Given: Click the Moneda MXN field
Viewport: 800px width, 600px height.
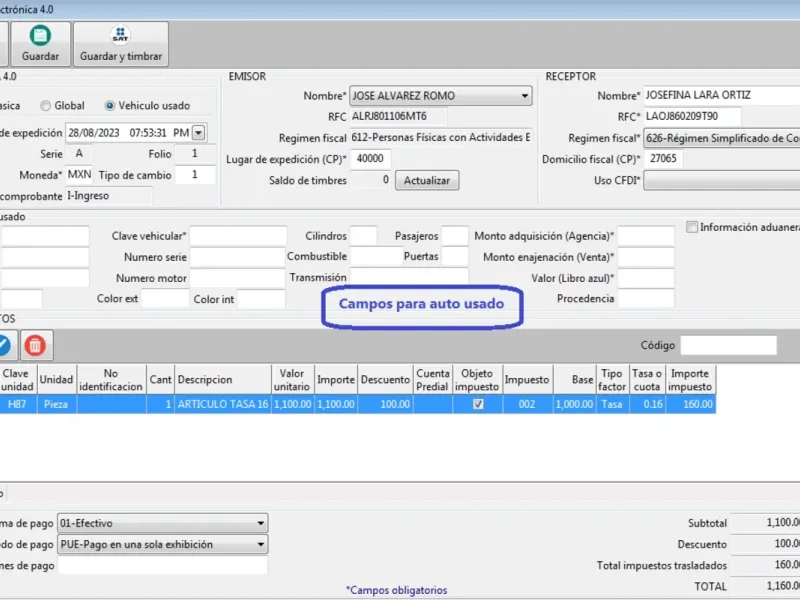Looking at the screenshot, I should tap(79, 174).
